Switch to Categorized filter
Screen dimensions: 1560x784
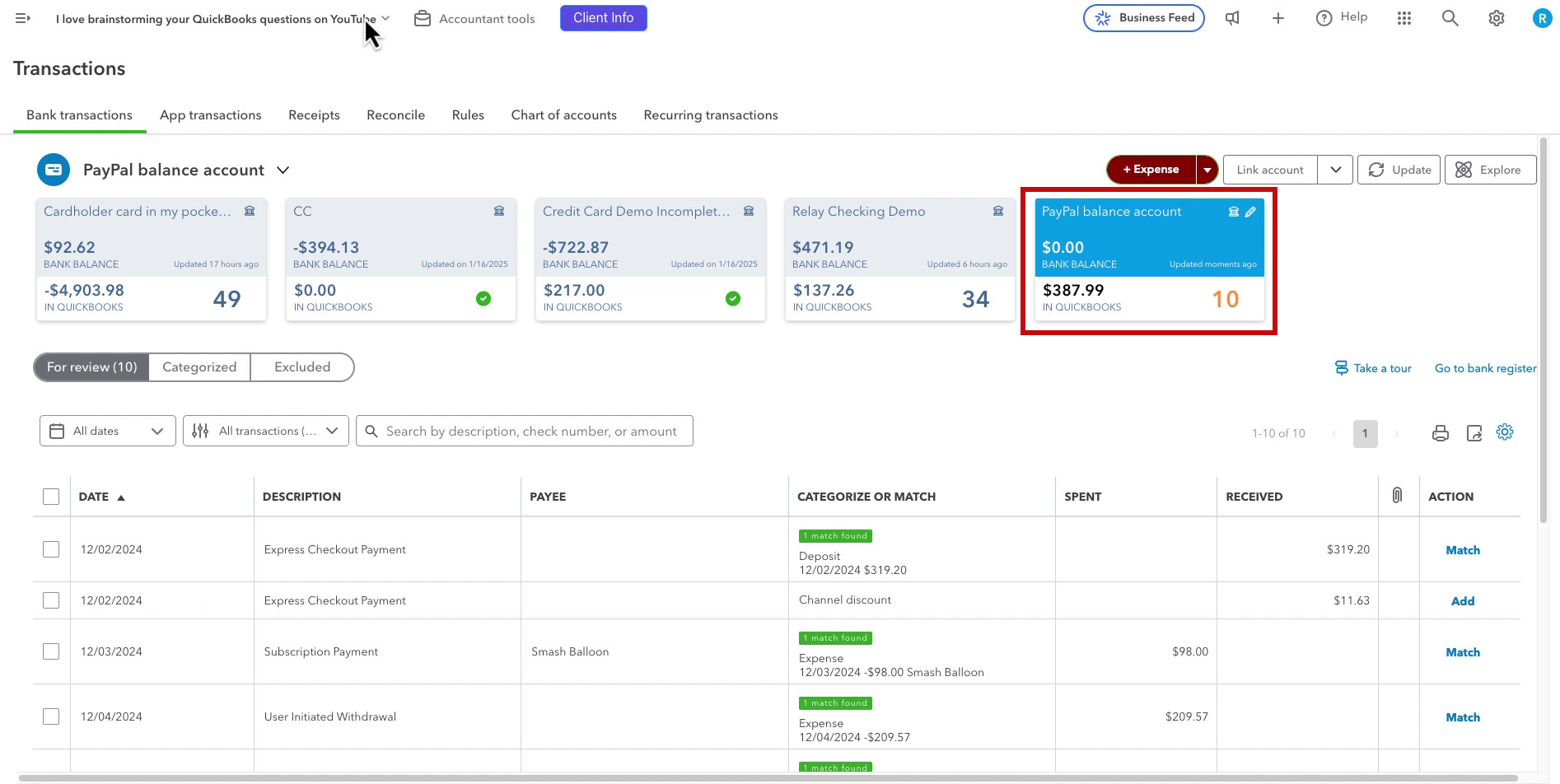199,367
